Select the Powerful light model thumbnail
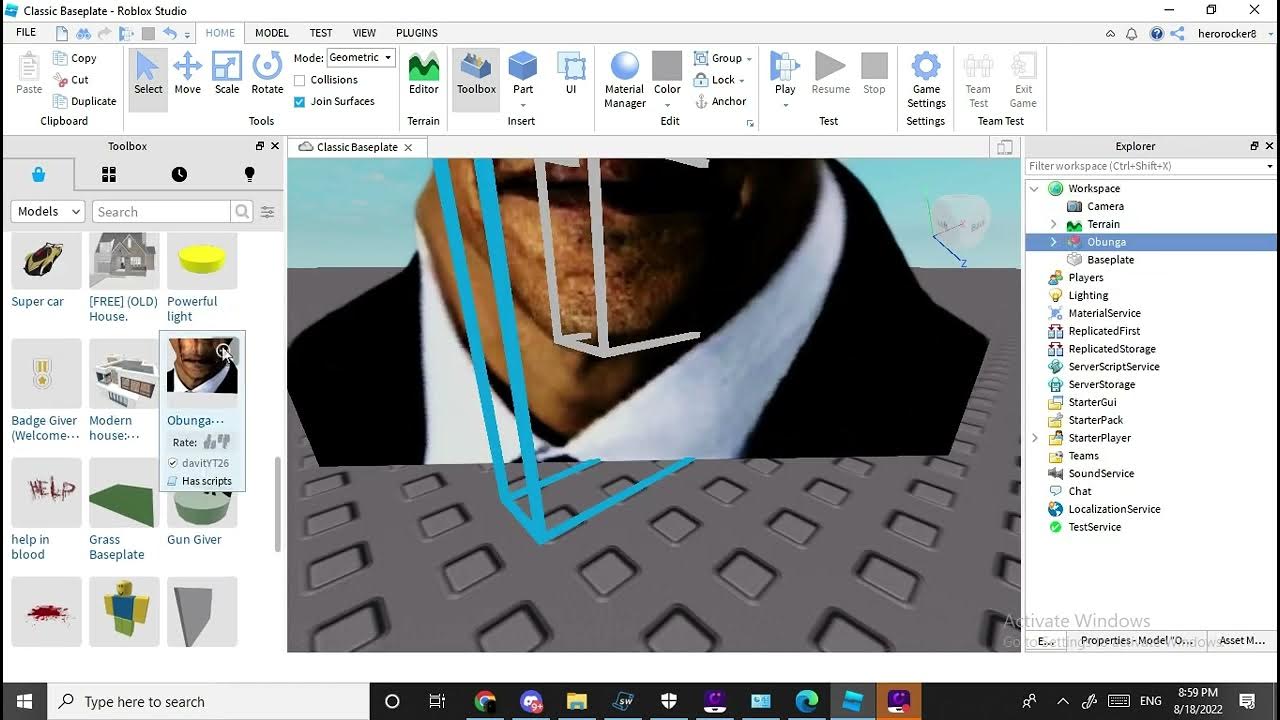This screenshot has width=1280, height=720. click(x=202, y=260)
